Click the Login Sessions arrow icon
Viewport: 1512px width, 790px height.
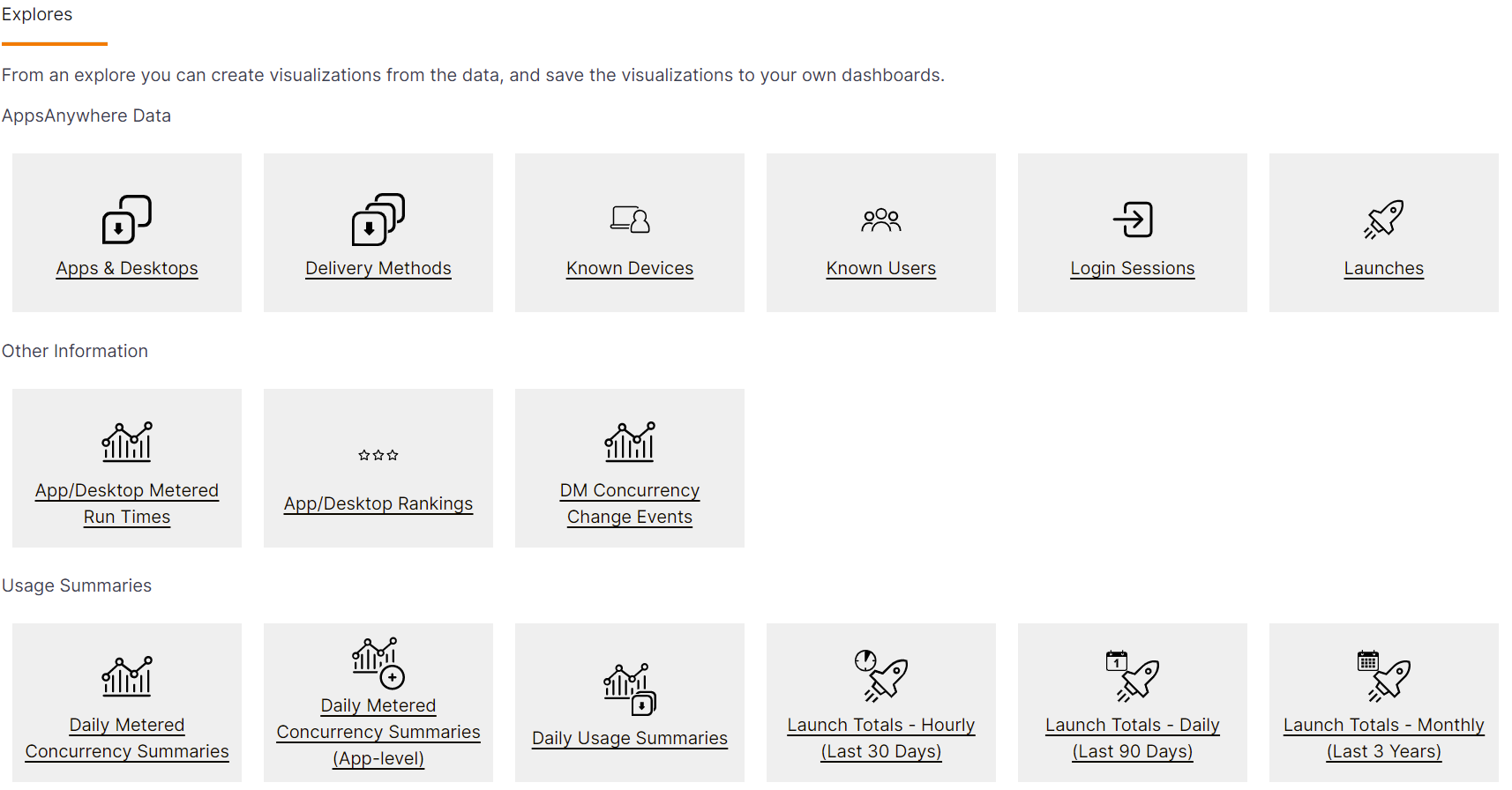point(1133,220)
